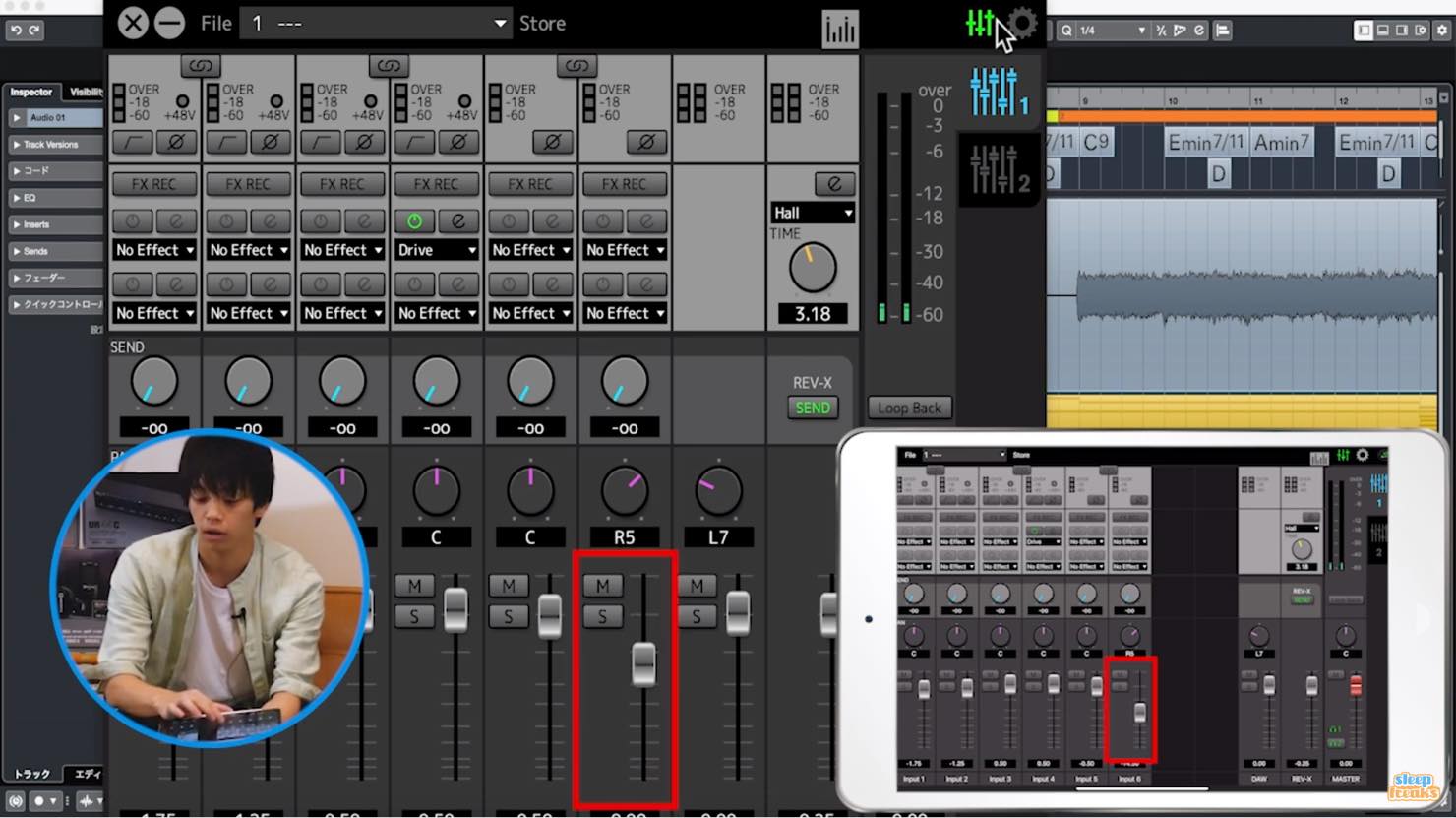Switch to the Inspector tab
This screenshot has width=1456, height=818.
(x=31, y=92)
